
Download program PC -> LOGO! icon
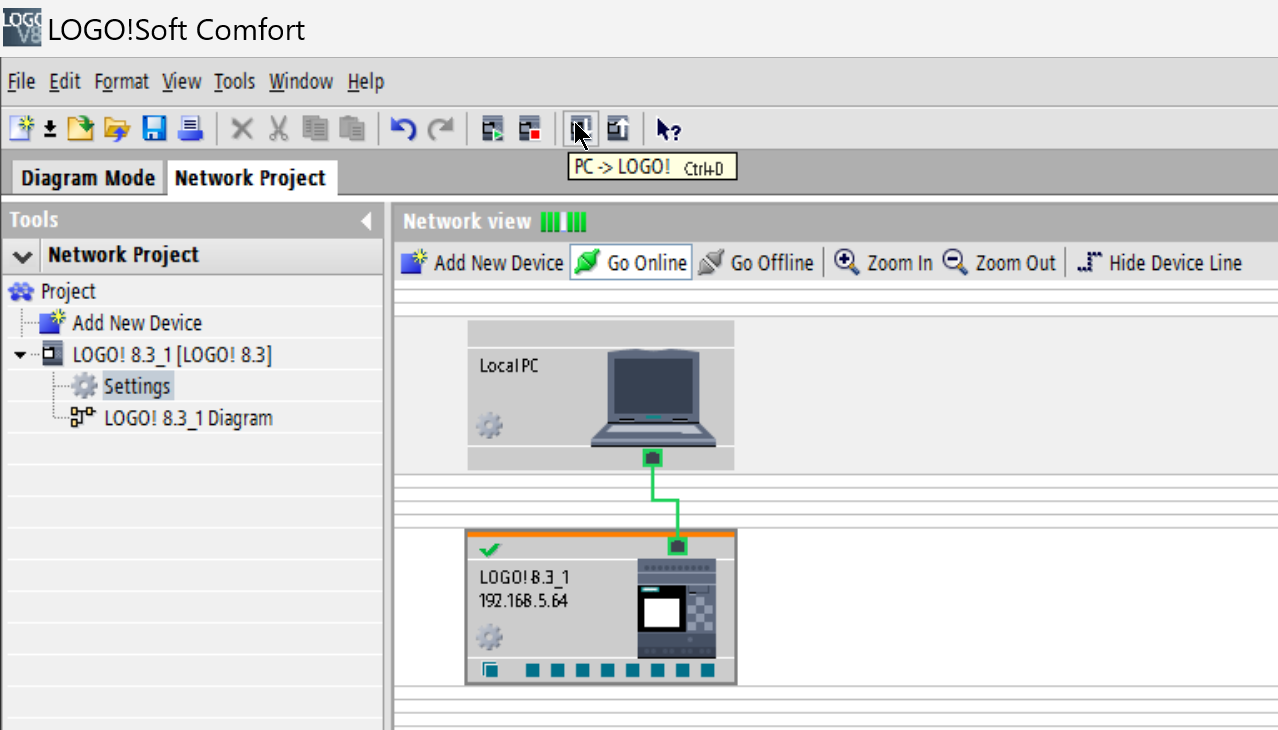coord(581,128)
